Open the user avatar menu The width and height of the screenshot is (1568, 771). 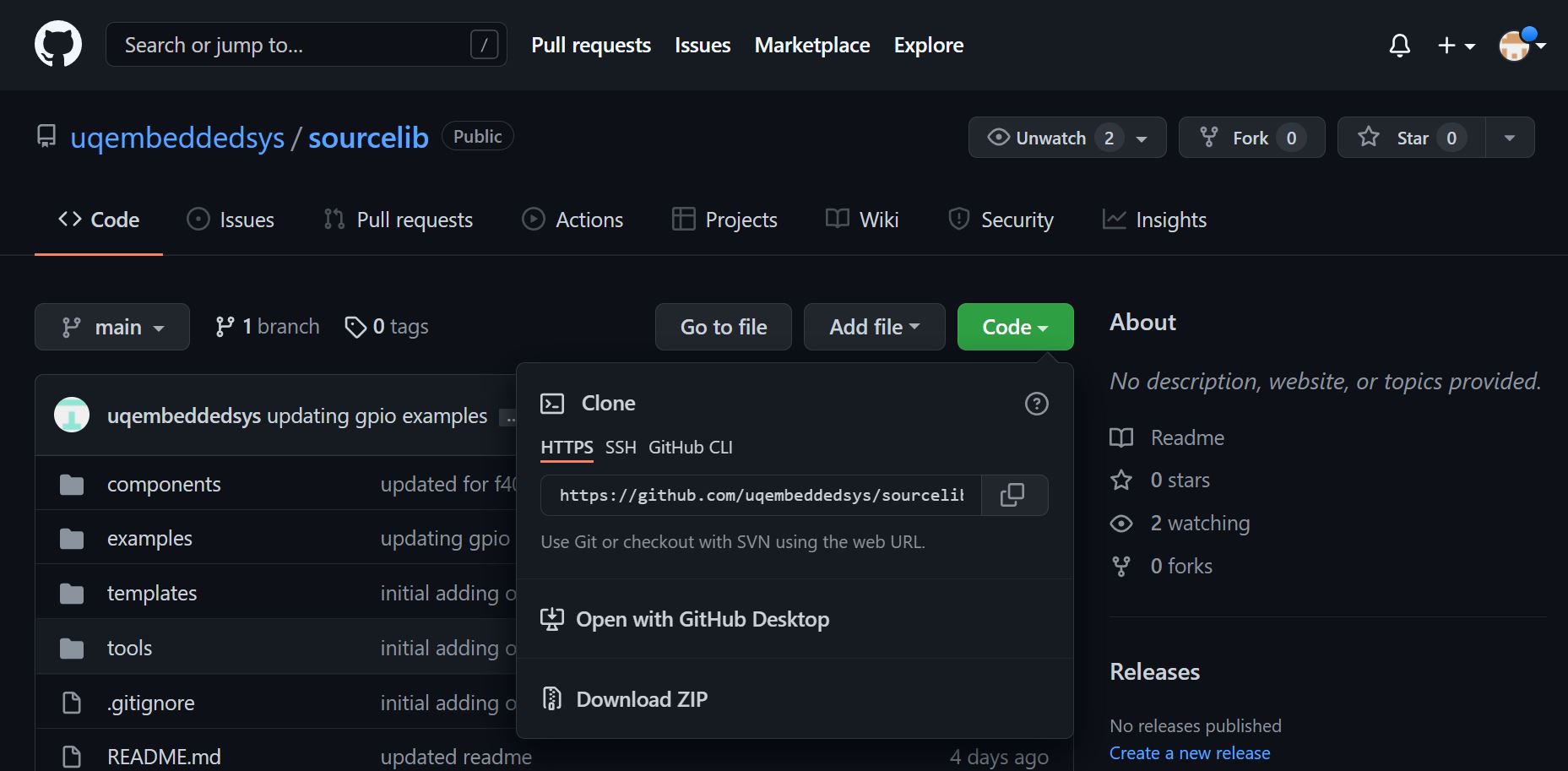(1522, 45)
